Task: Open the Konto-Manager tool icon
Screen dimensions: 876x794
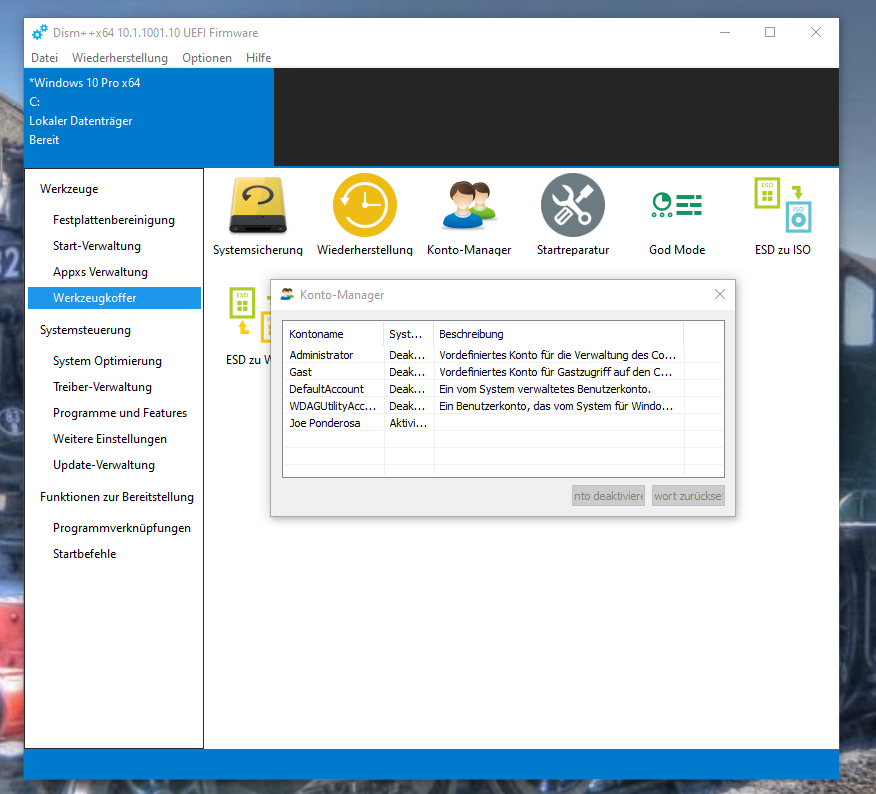Action: coord(469,216)
